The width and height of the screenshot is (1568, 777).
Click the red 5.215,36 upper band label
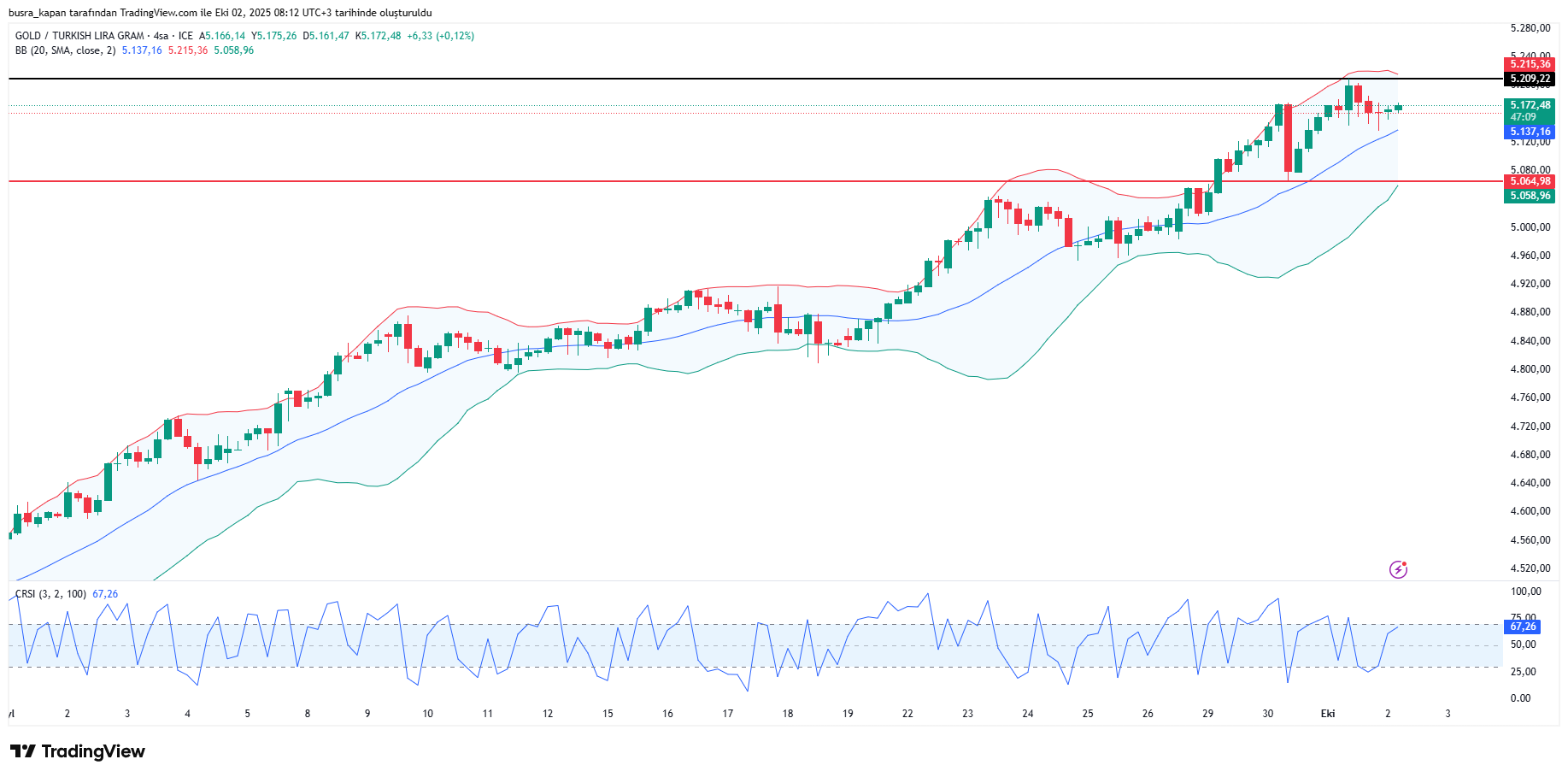1529,64
